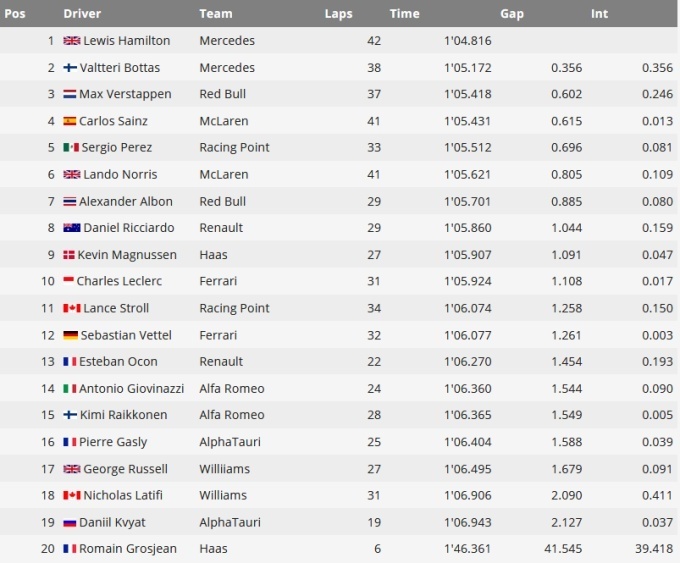Click the German flag beside Sebastian Vettel

(70, 335)
